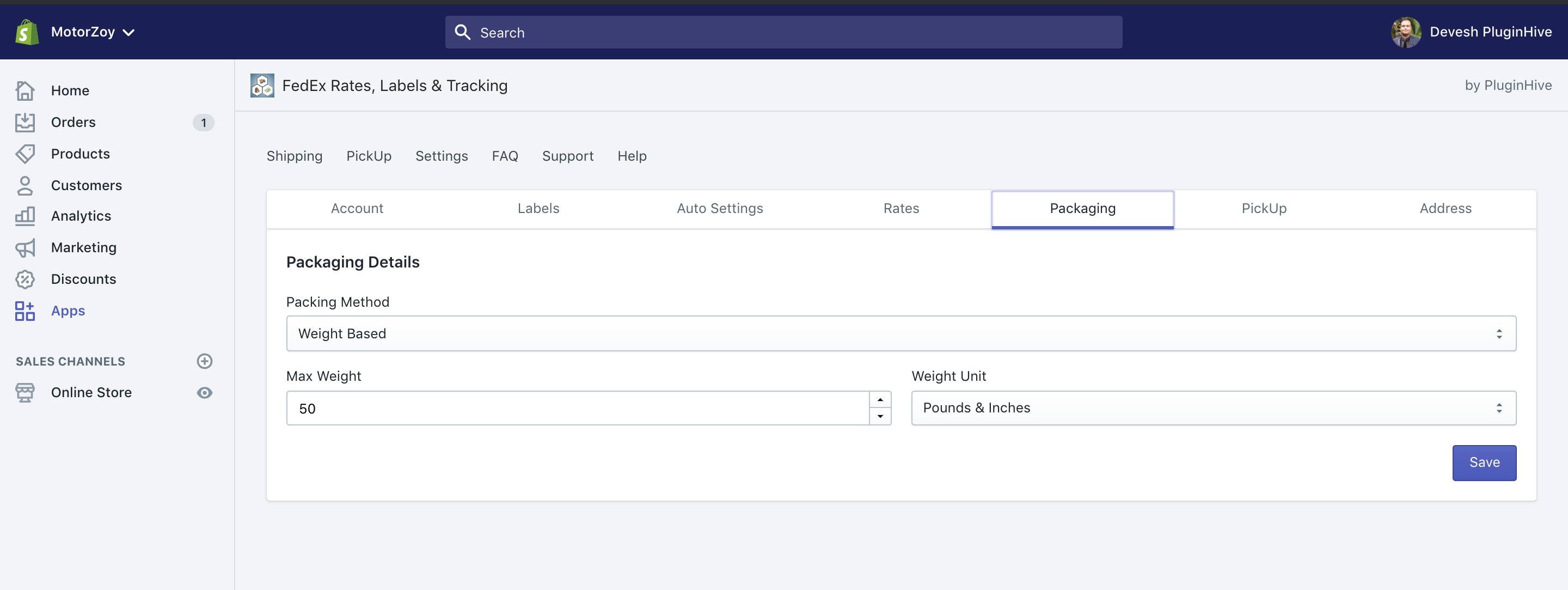Click the Devesh PluginHive account name
The width and height of the screenshot is (1568, 590).
tap(1490, 32)
